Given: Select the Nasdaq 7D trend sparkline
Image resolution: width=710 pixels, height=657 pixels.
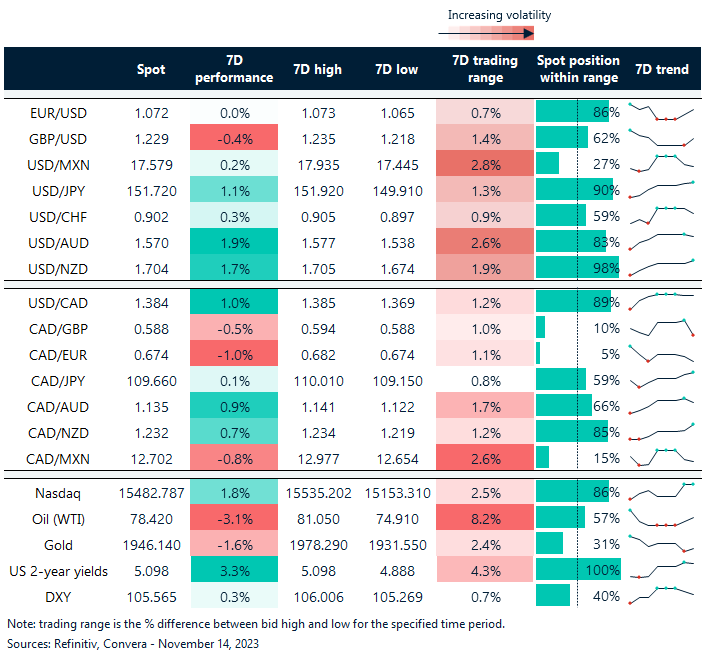Looking at the screenshot, I should (660, 492).
